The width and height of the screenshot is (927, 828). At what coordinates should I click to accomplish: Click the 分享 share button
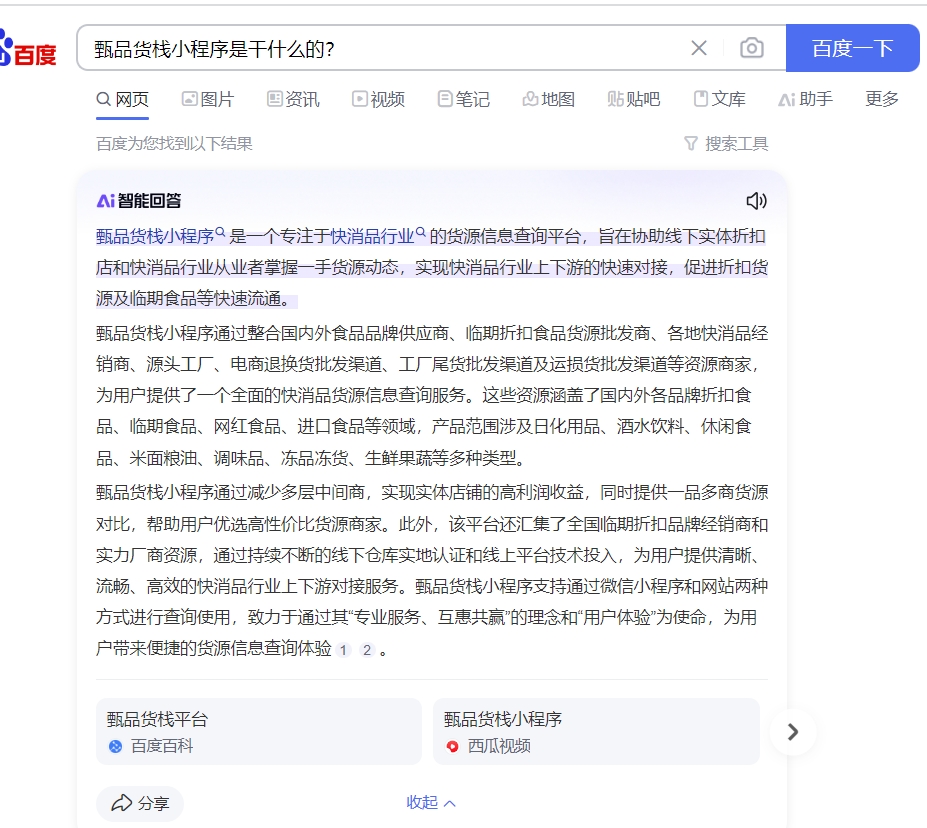(x=140, y=803)
